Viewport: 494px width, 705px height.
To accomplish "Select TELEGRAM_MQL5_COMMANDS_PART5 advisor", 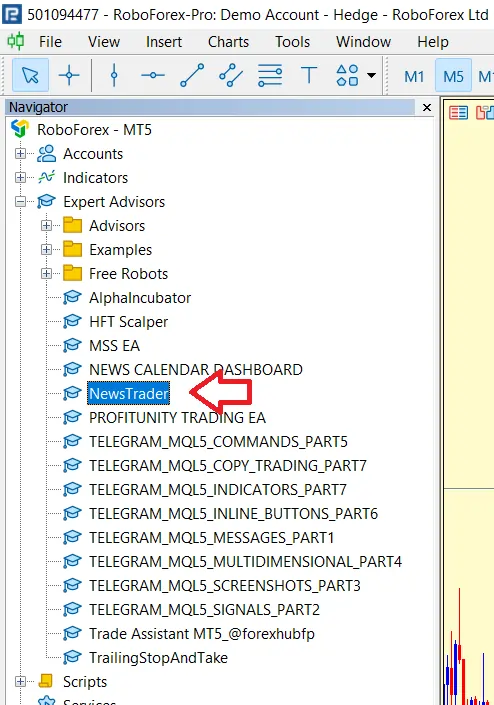I will click(218, 442).
